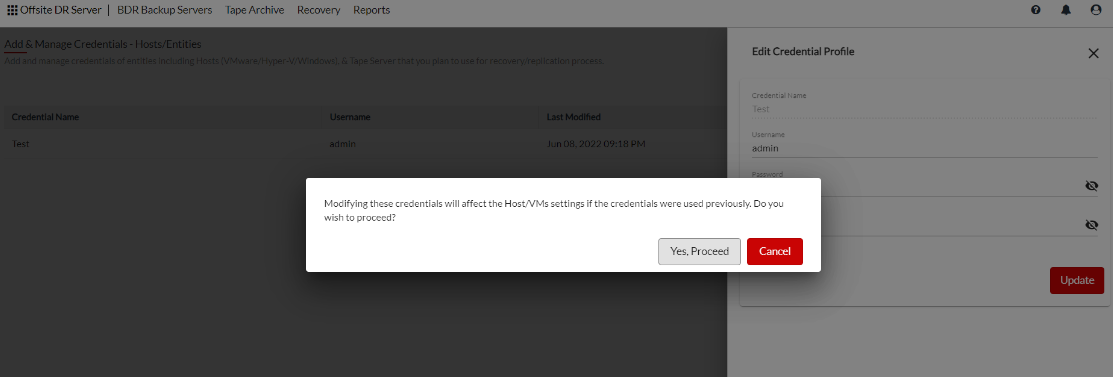Open the apps grid icon

click(x=12, y=10)
